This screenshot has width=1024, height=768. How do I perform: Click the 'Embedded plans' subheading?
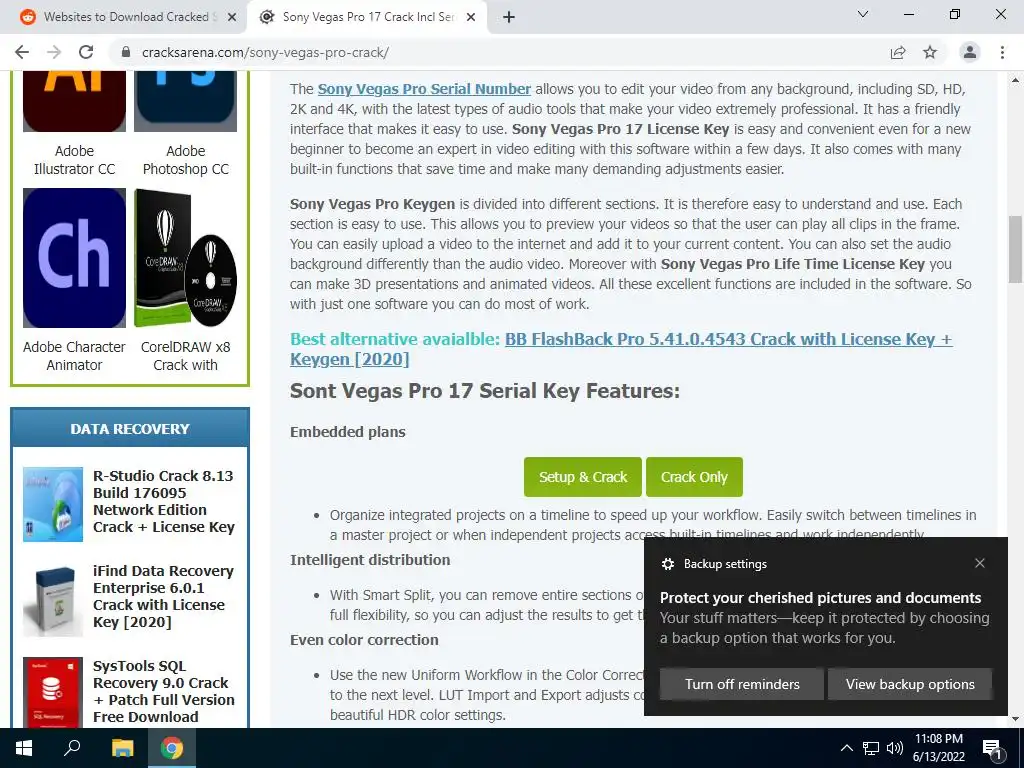click(347, 432)
